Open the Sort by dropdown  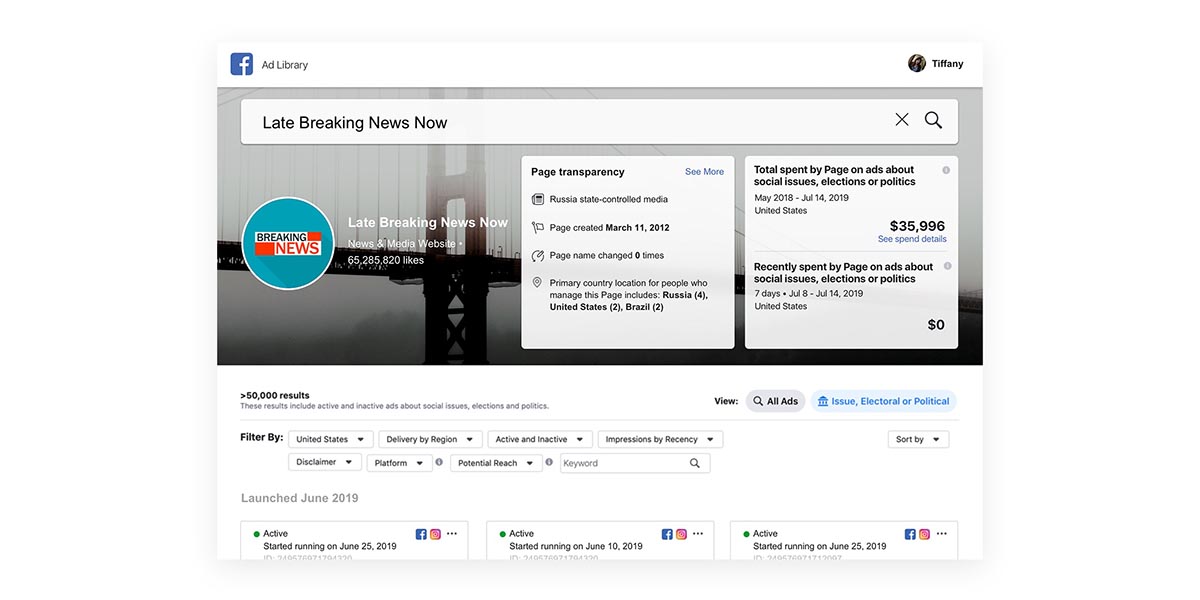[918, 439]
